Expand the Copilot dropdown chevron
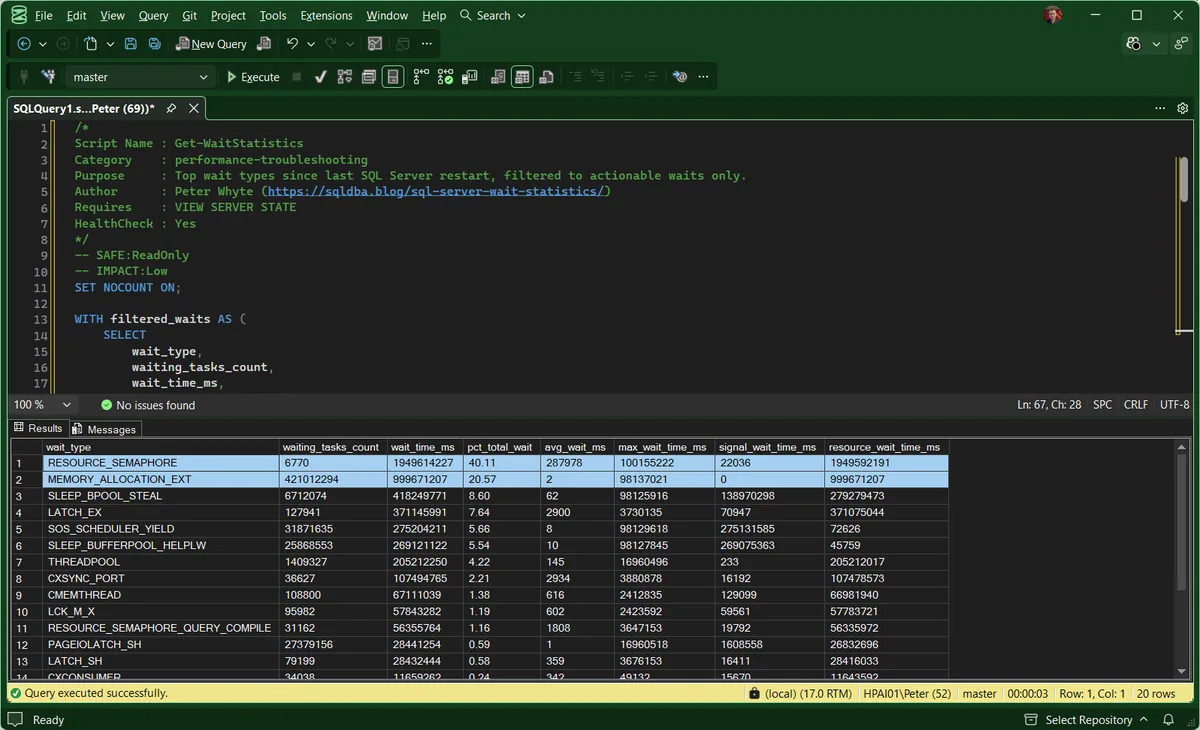This screenshot has width=1200, height=730. 1156,44
